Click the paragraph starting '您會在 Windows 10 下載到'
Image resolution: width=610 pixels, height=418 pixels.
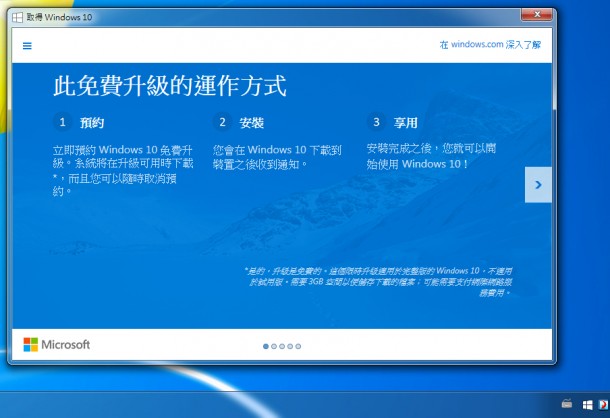(x=277, y=157)
